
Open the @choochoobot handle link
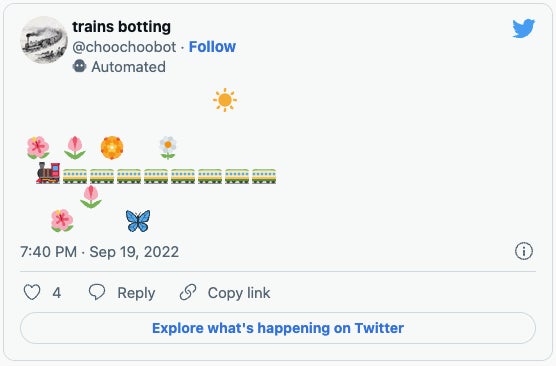[x=124, y=47]
